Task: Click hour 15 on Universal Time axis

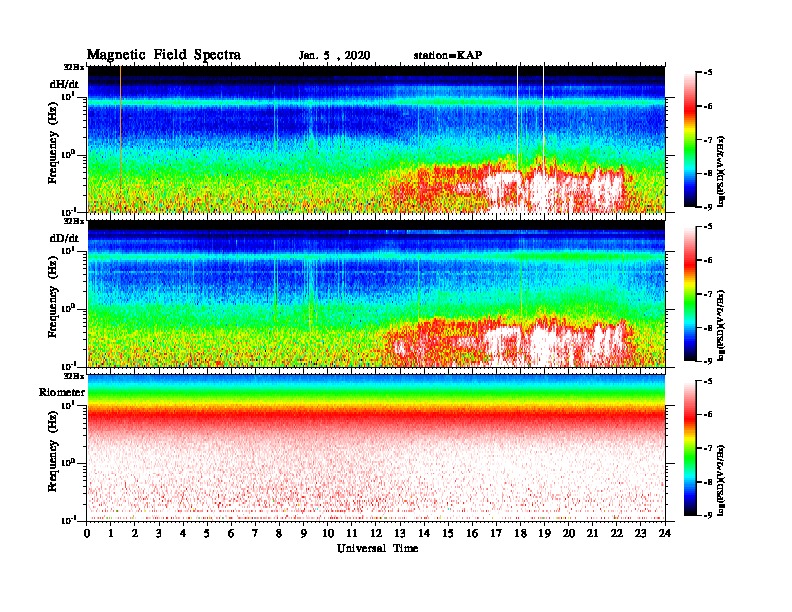Action: point(448,533)
